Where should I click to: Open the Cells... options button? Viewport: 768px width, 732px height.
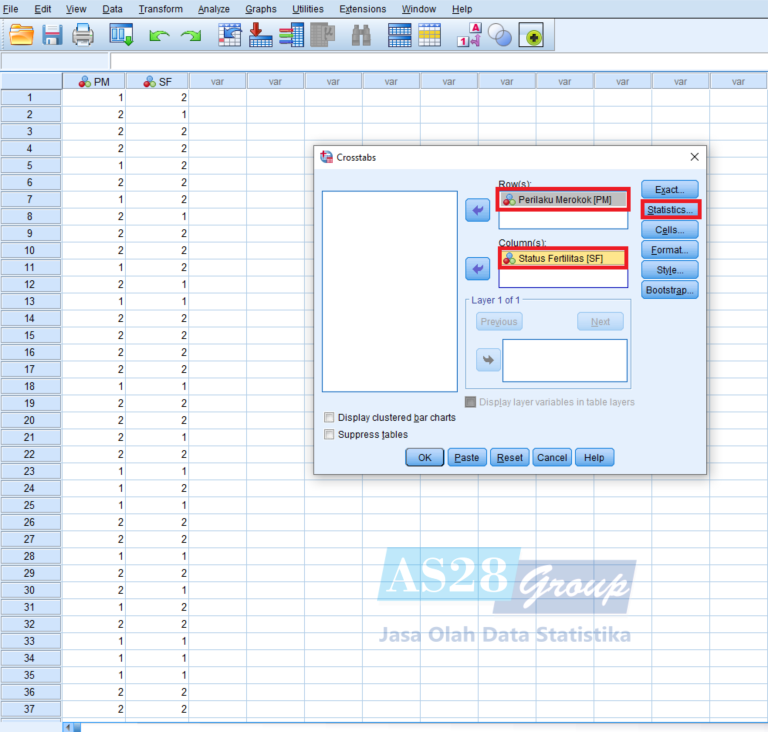(670, 230)
